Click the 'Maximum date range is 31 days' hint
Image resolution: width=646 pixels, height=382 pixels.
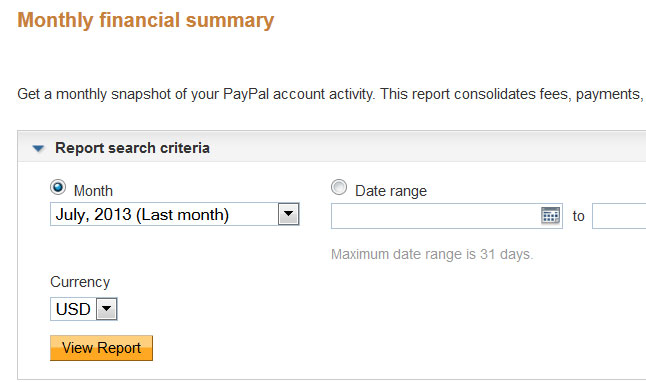coord(432,254)
